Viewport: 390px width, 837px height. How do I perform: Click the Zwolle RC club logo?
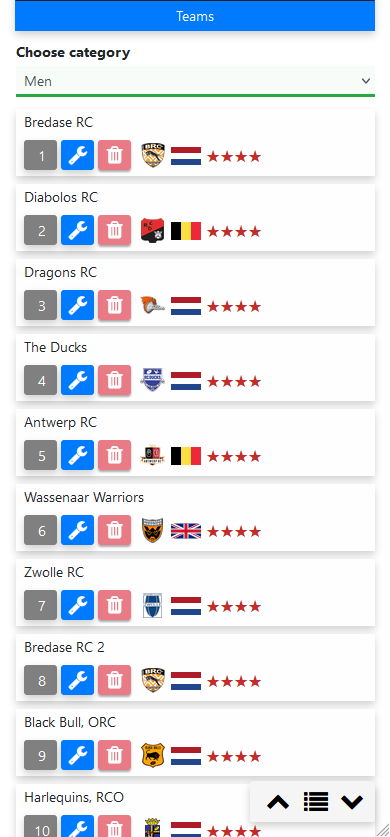pyautogui.click(x=153, y=606)
